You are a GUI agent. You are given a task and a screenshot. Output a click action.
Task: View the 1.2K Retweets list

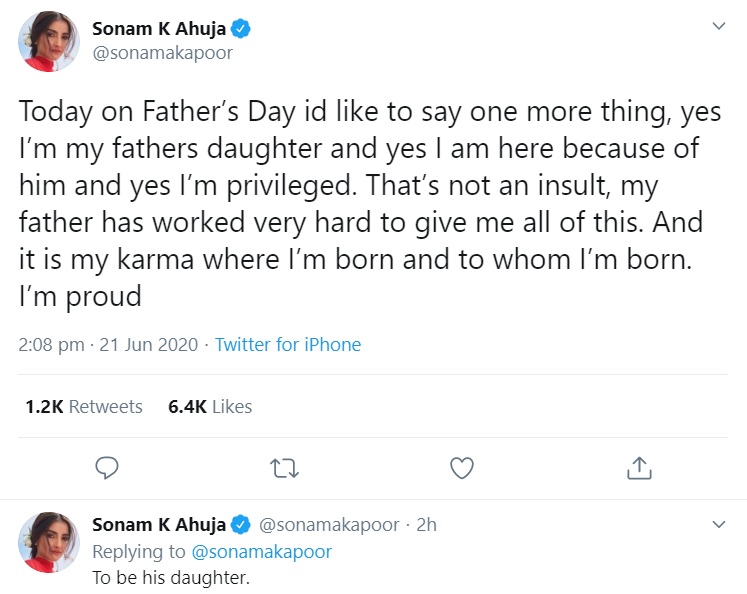(x=83, y=407)
